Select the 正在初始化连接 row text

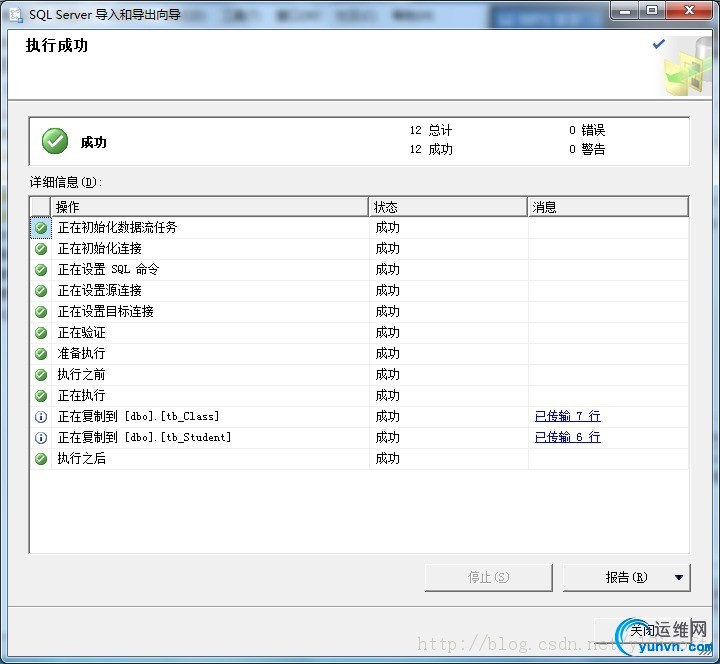click(x=100, y=248)
